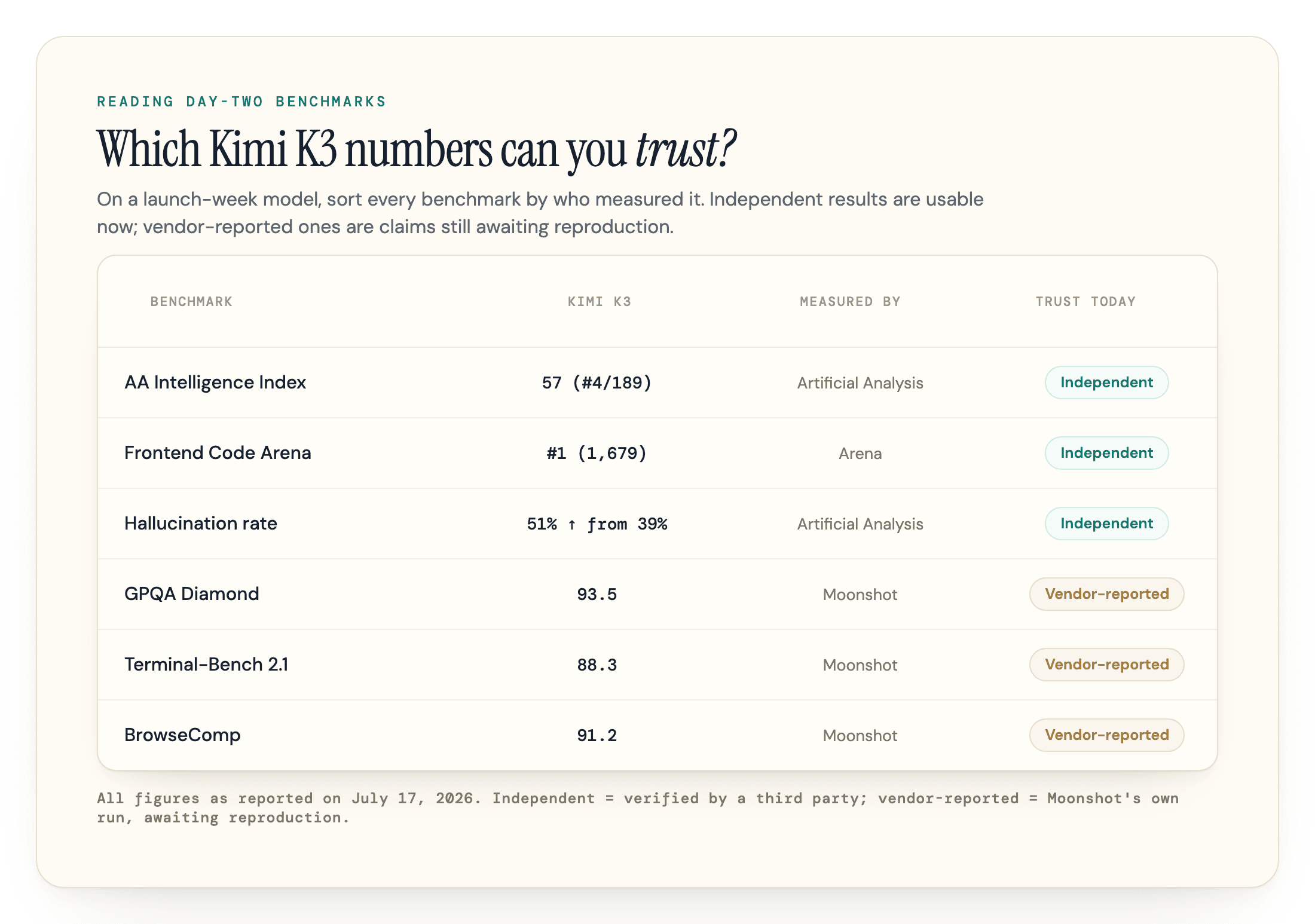Select the 'BrowseComp' row label

pyautogui.click(x=182, y=735)
